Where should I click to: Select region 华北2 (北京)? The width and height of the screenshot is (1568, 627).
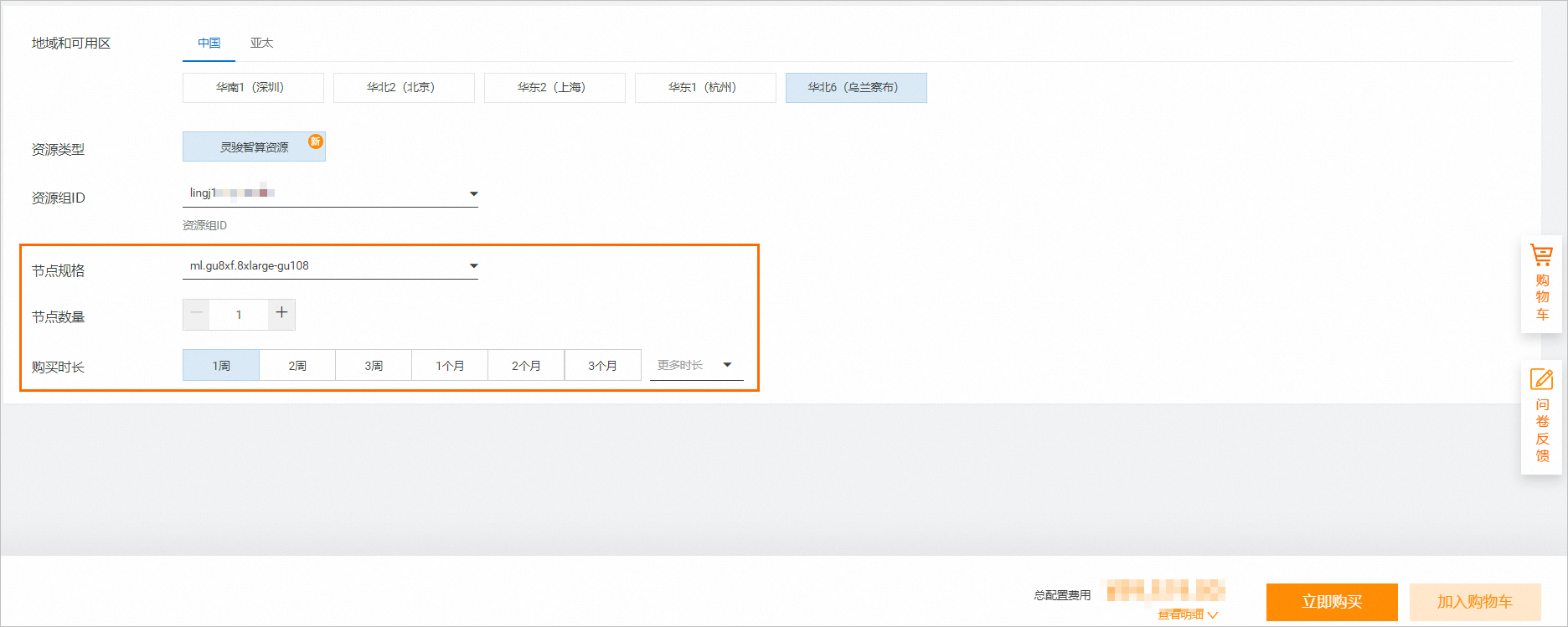(404, 88)
